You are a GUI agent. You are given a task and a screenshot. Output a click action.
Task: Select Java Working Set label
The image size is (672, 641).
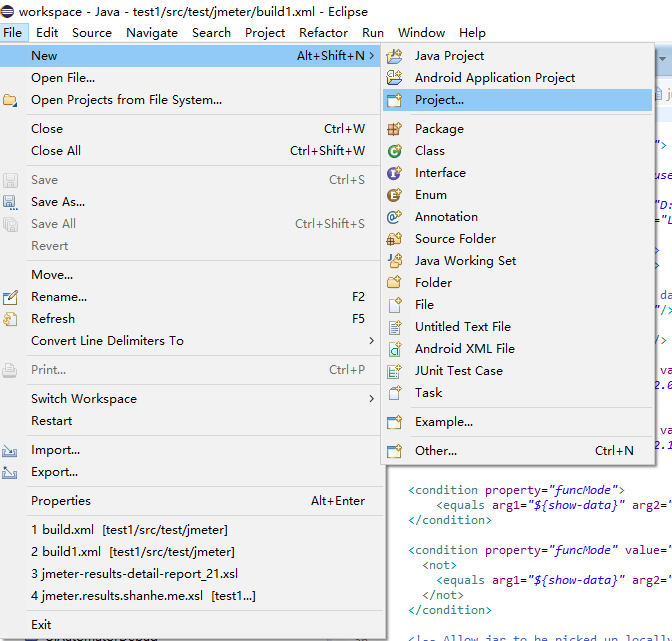(x=465, y=261)
